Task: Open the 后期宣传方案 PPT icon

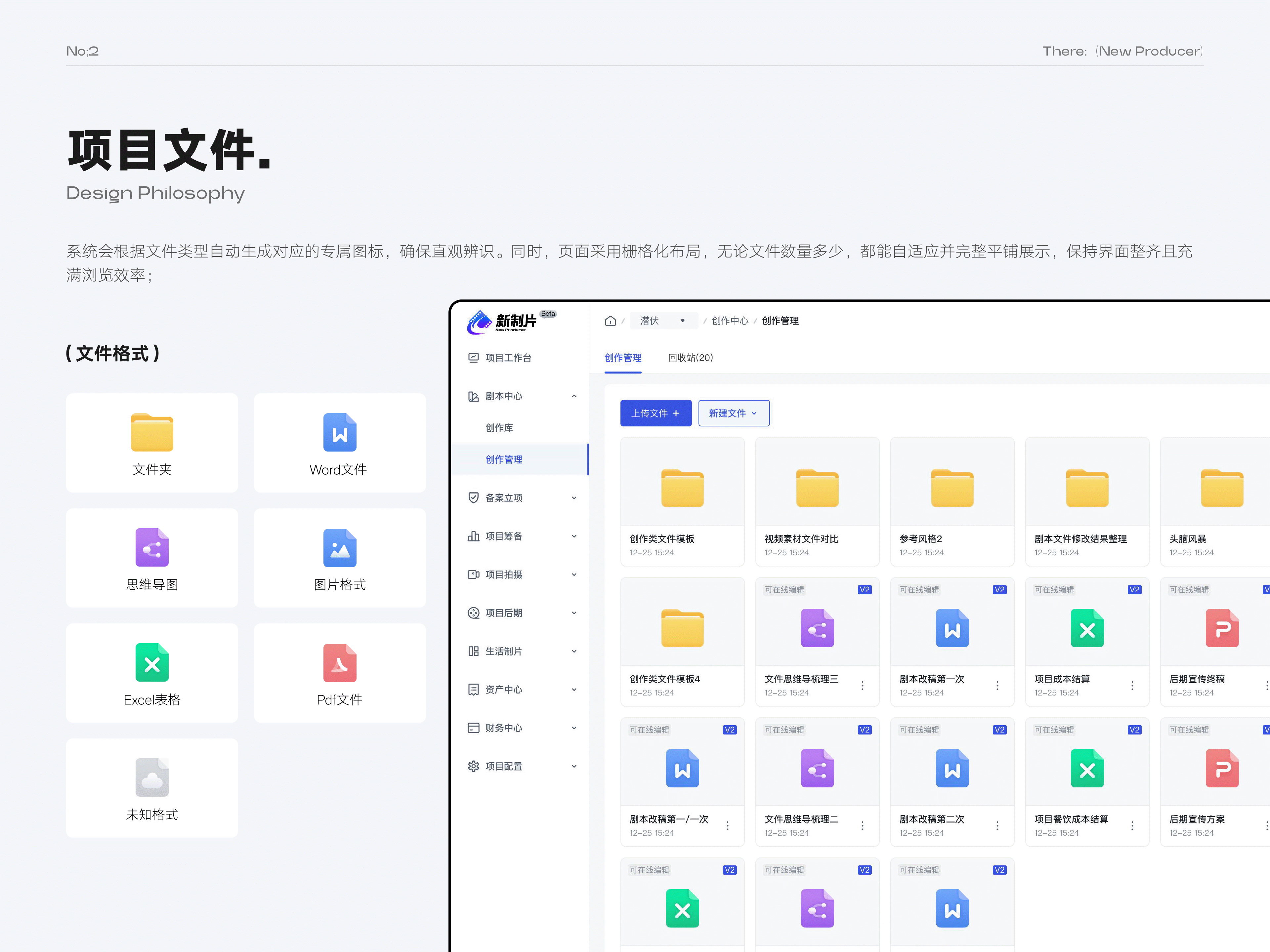Action: [1222, 768]
